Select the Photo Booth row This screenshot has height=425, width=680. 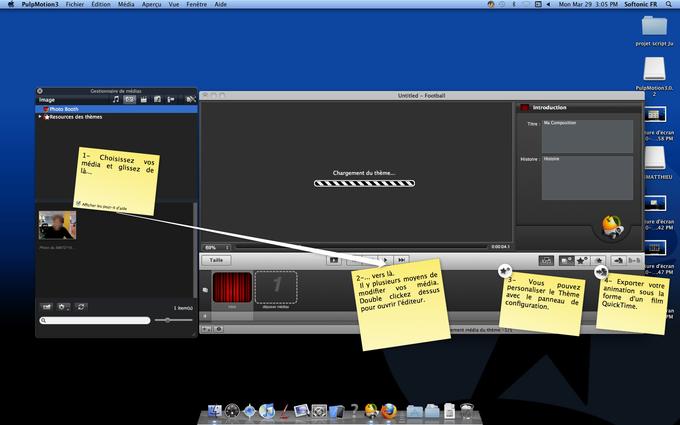116,109
